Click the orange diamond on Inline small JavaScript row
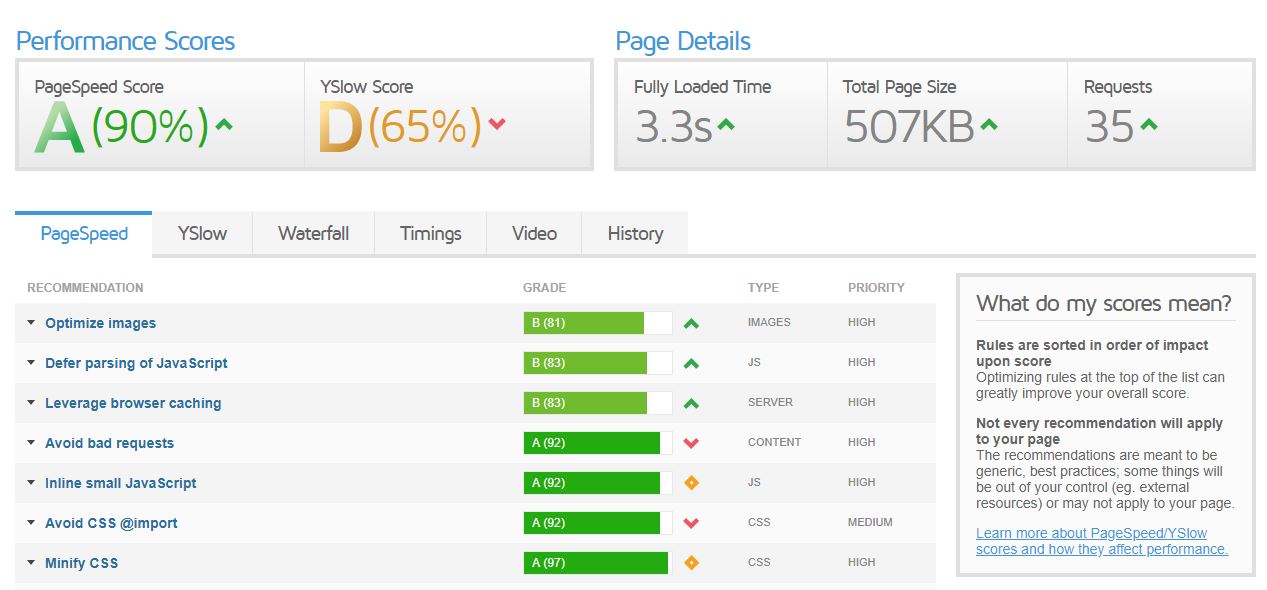The height and width of the screenshot is (590, 1267). (693, 482)
